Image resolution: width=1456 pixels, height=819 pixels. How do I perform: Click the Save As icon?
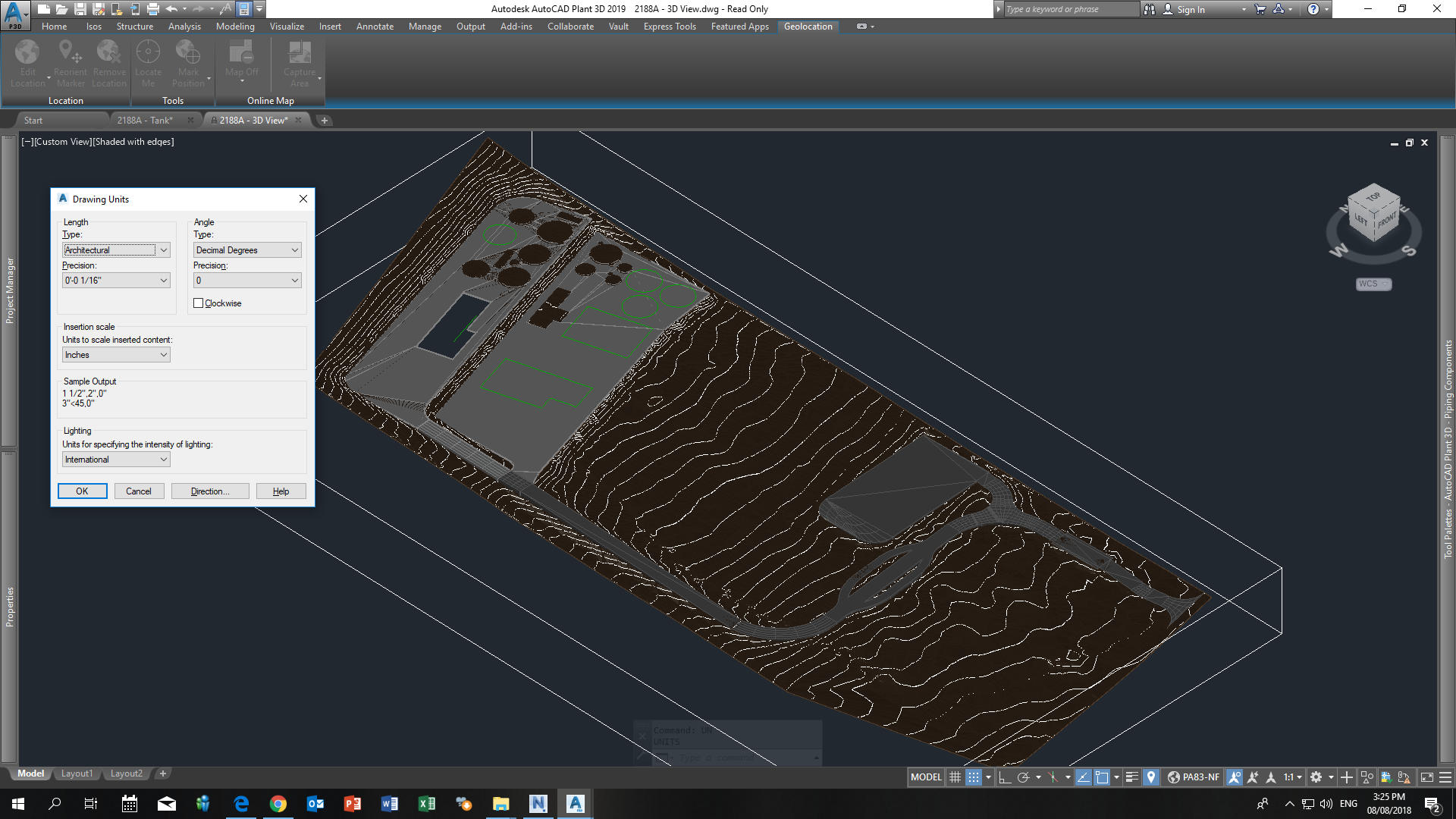click(99, 9)
